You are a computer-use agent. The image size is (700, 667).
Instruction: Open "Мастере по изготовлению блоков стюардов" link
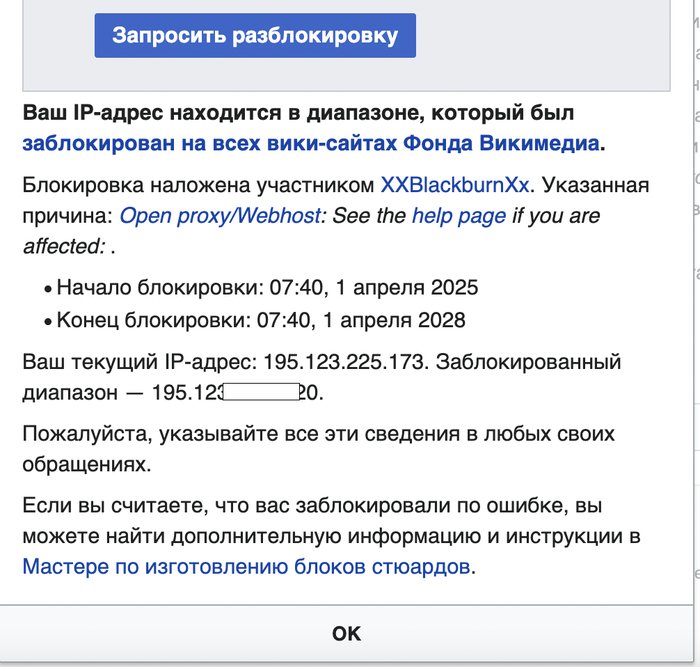click(x=247, y=567)
